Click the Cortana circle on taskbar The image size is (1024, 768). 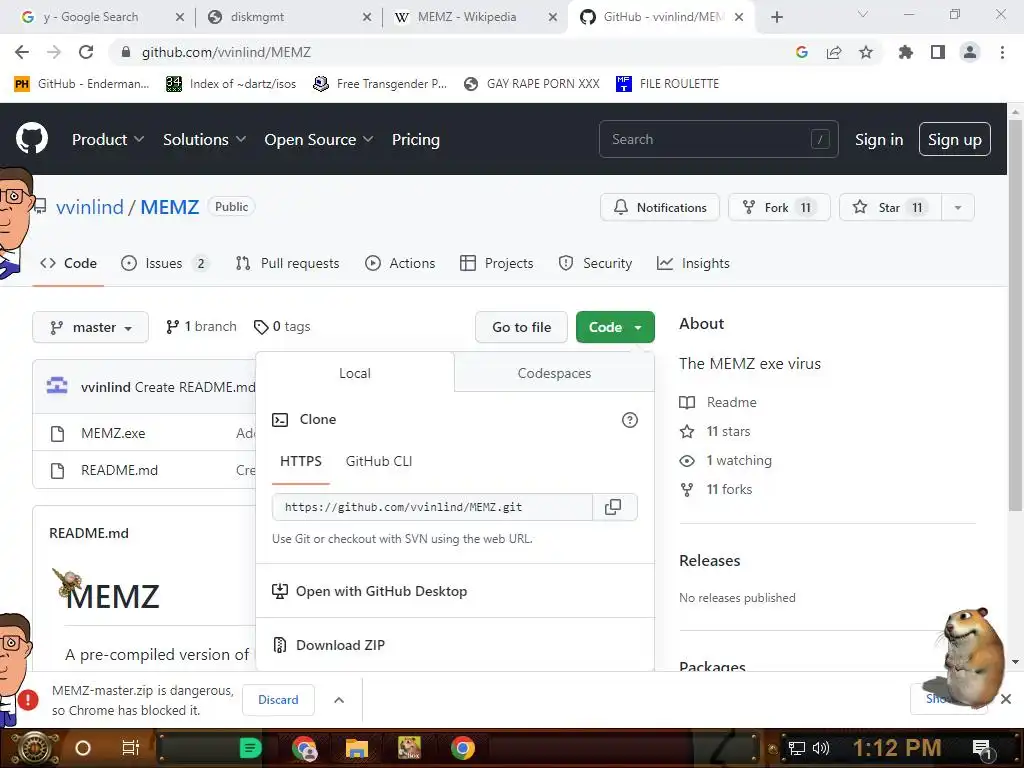pyautogui.click(x=83, y=748)
